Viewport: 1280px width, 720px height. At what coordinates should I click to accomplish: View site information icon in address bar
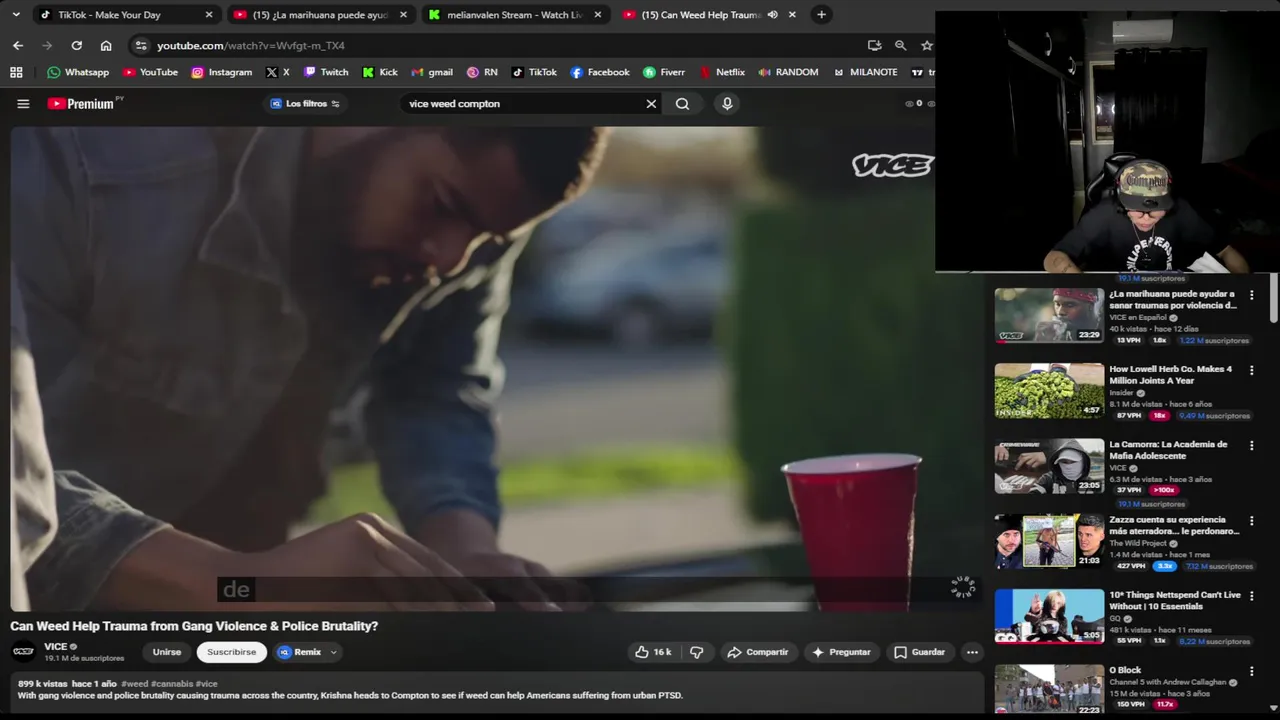(x=141, y=45)
